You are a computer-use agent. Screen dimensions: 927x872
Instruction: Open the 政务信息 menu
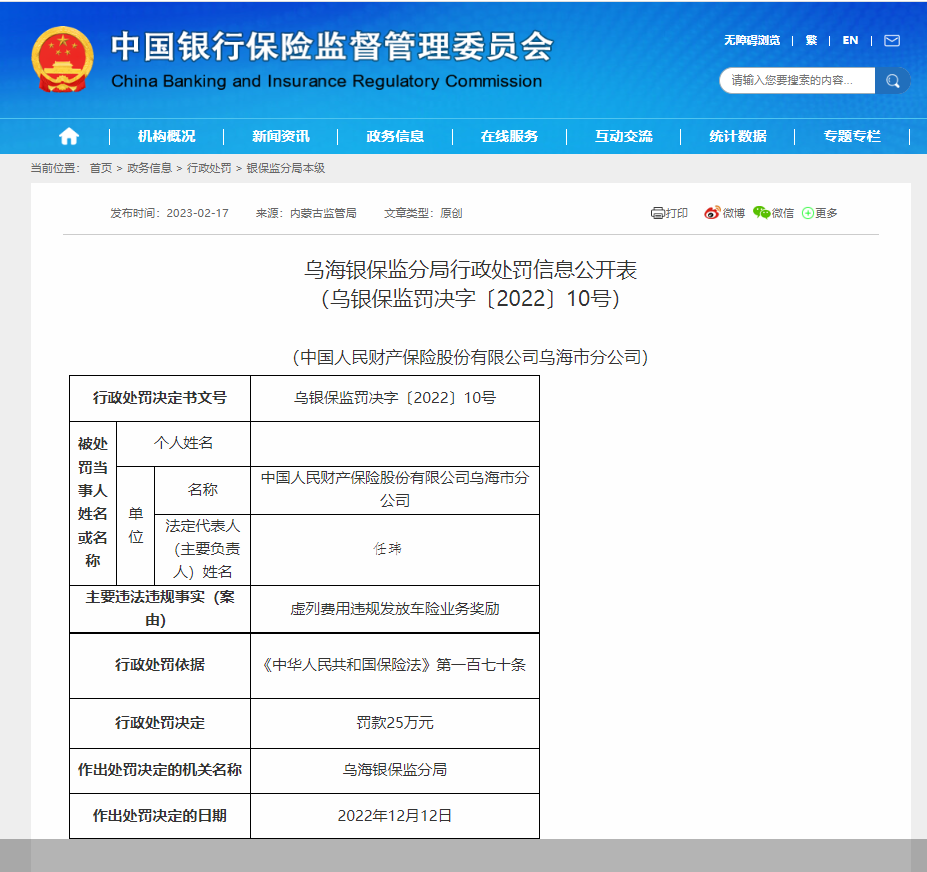395,136
